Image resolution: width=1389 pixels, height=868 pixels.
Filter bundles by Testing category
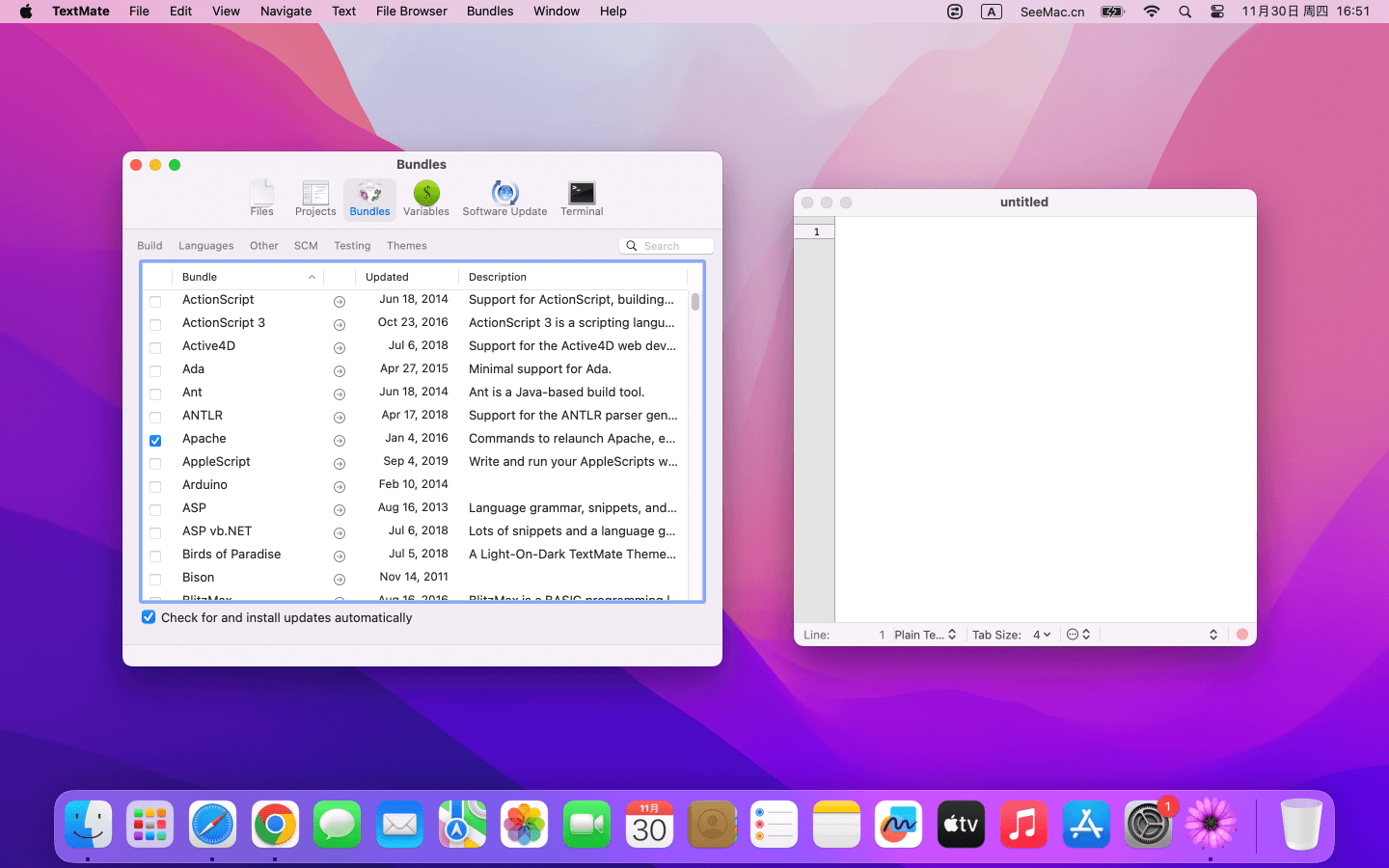coord(352,246)
